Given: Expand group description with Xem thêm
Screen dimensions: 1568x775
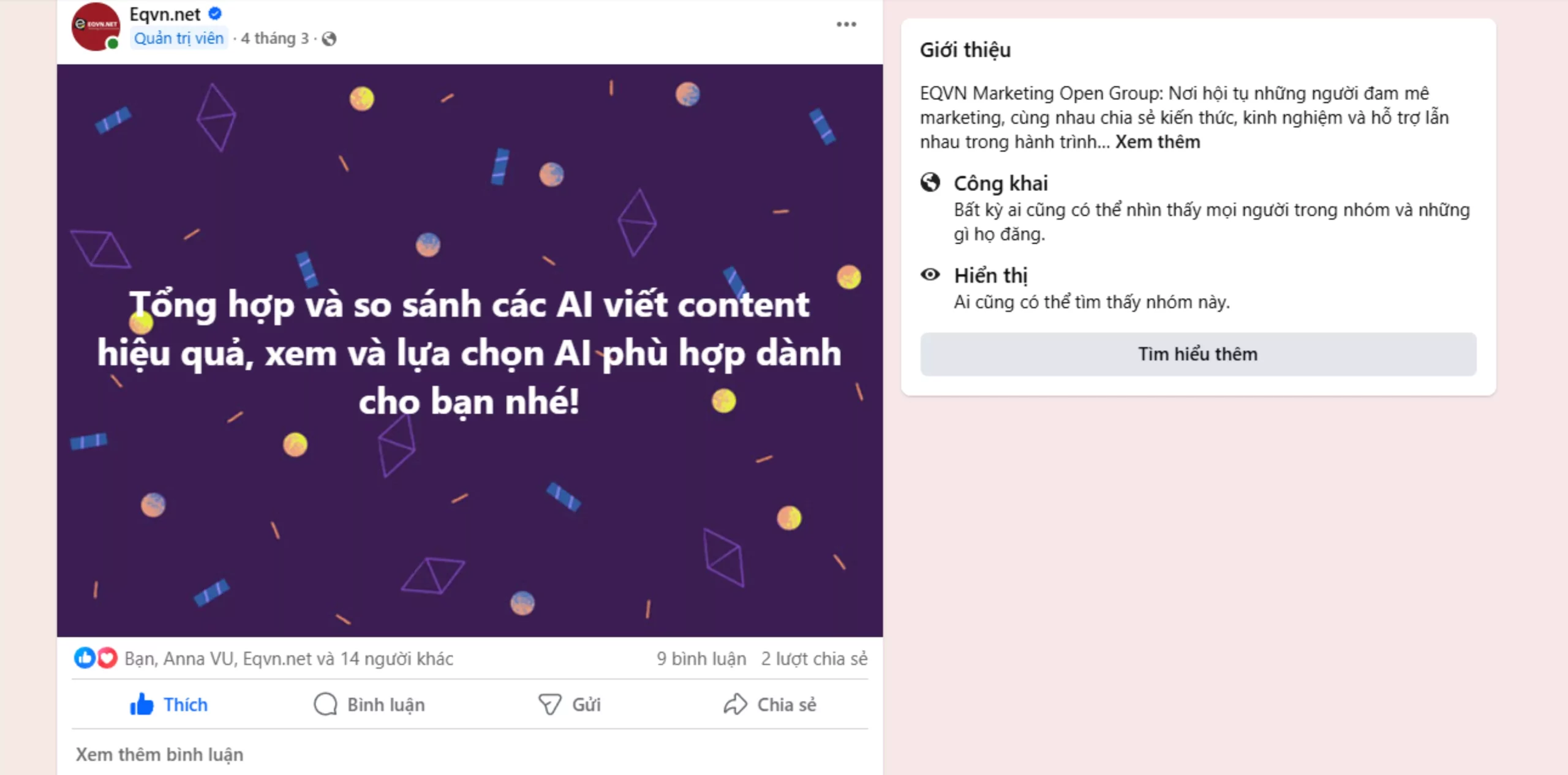Looking at the screenshot, I should pyautogui.click(x=1157, y=142).
